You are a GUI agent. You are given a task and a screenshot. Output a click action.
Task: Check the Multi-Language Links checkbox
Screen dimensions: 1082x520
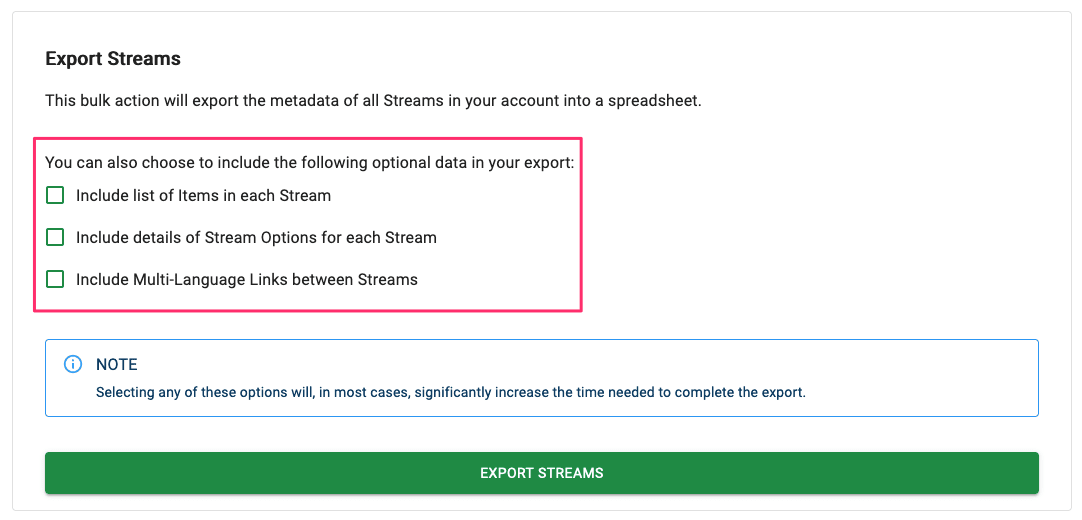coord(55,279)
